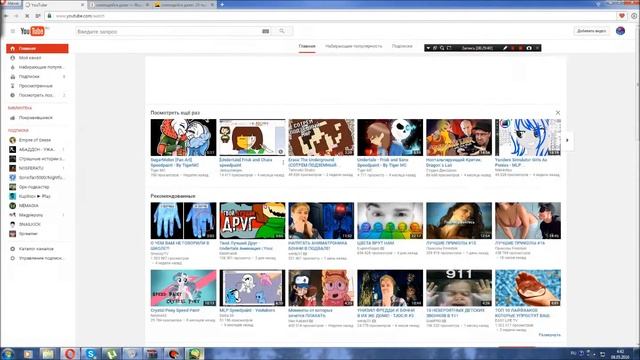Switch to Набирающие популярность tab
This screenshot has width=640, height=360.
(353, 46)
